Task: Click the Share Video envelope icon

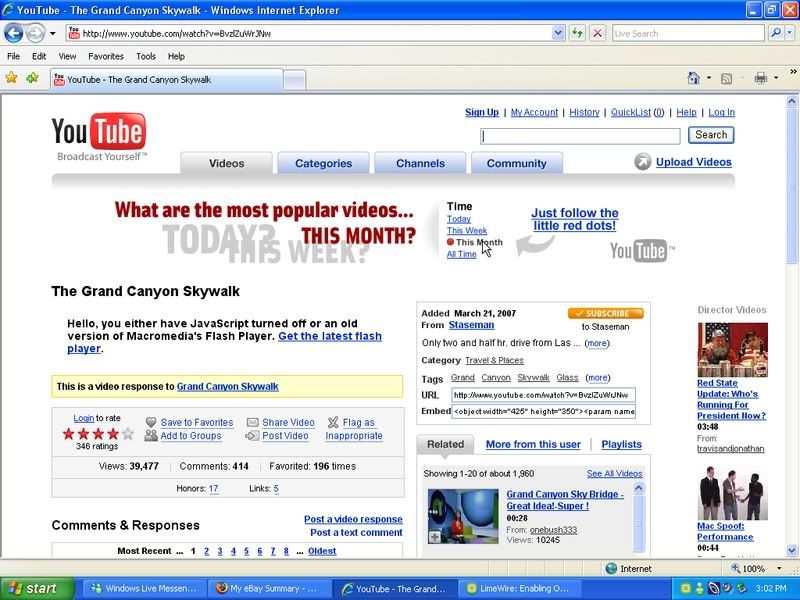Action: point(251,422)
